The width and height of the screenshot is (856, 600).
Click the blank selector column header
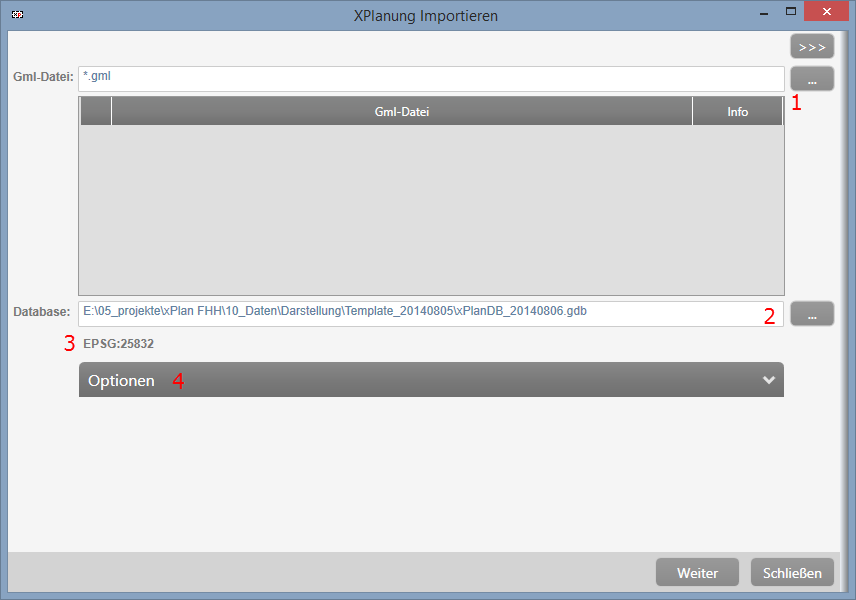point(95,112)
